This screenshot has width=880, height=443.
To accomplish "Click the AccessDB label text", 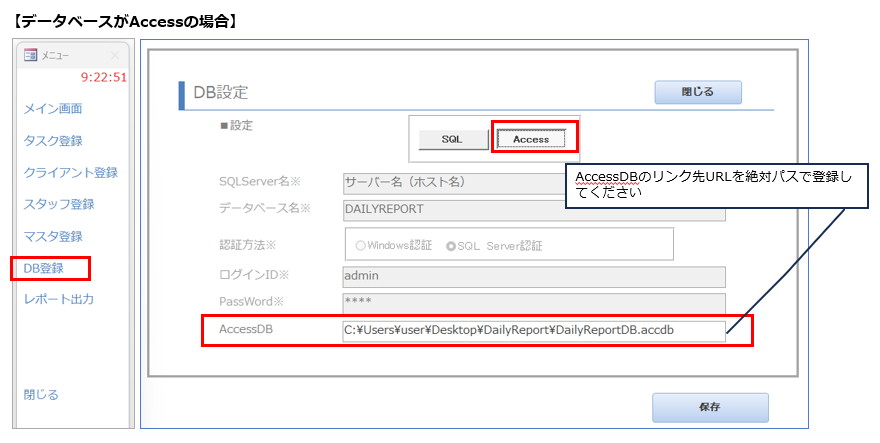I will 246,329.
